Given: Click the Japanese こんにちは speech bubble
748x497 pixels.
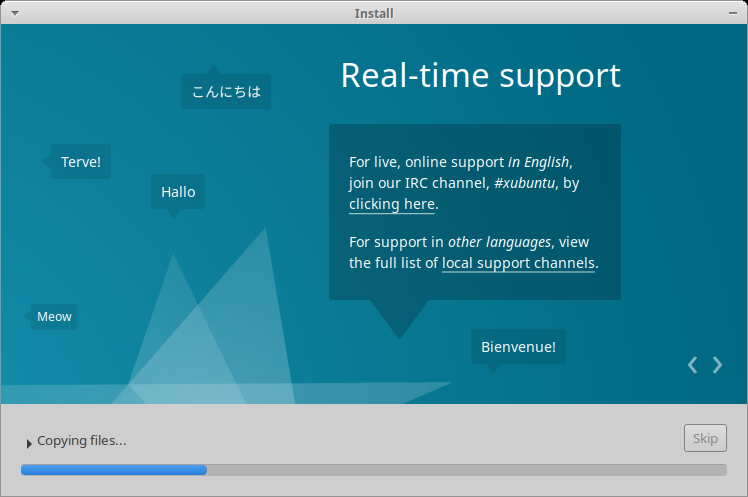Looking at the screenshot, I should [x=226, y=92].
